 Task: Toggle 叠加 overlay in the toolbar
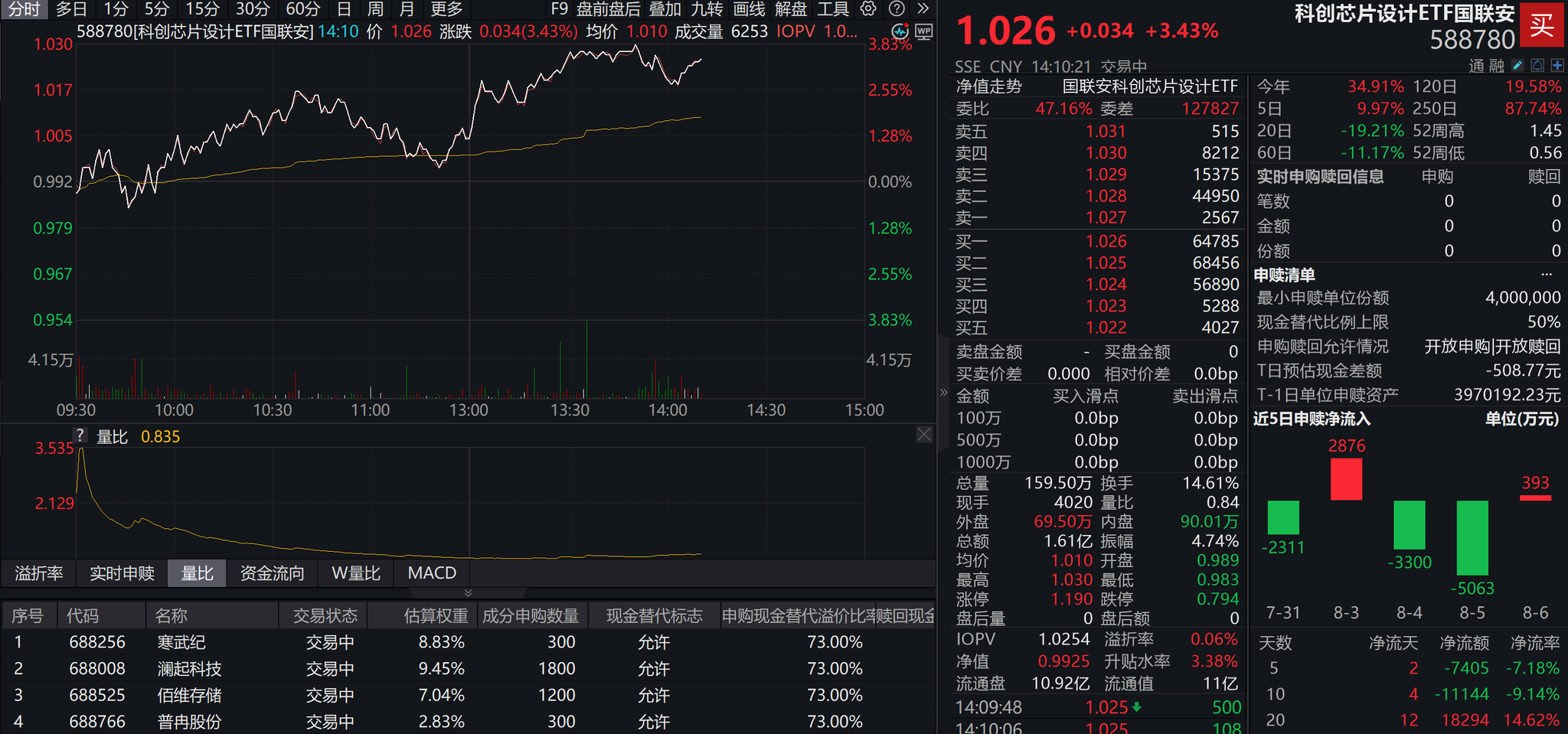pos(665,9)
